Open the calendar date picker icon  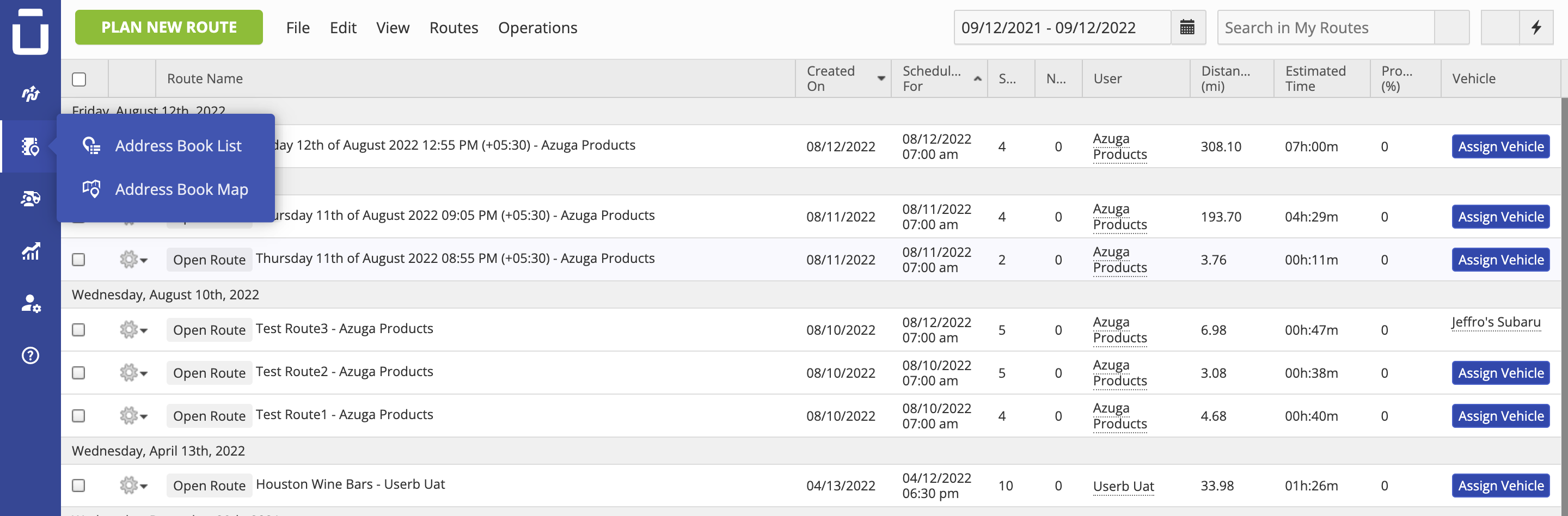[1187, 27]
